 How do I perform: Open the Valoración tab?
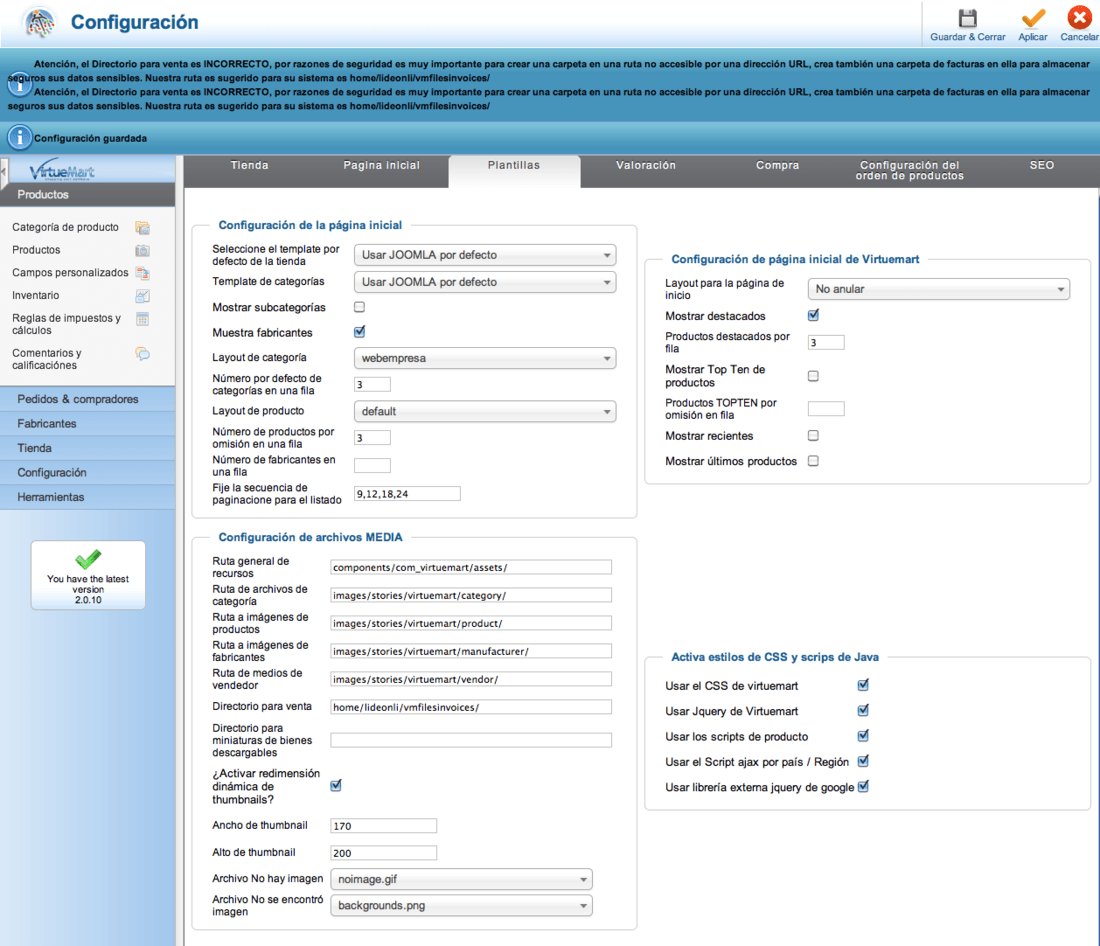(x=646, y=166)
